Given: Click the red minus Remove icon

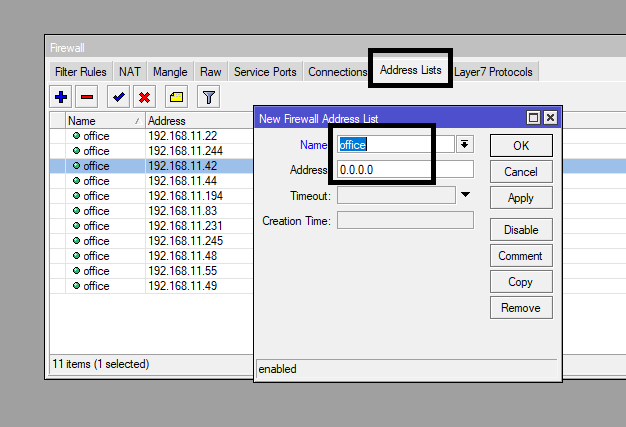Looking at the screenshot, I should (86, 97).
